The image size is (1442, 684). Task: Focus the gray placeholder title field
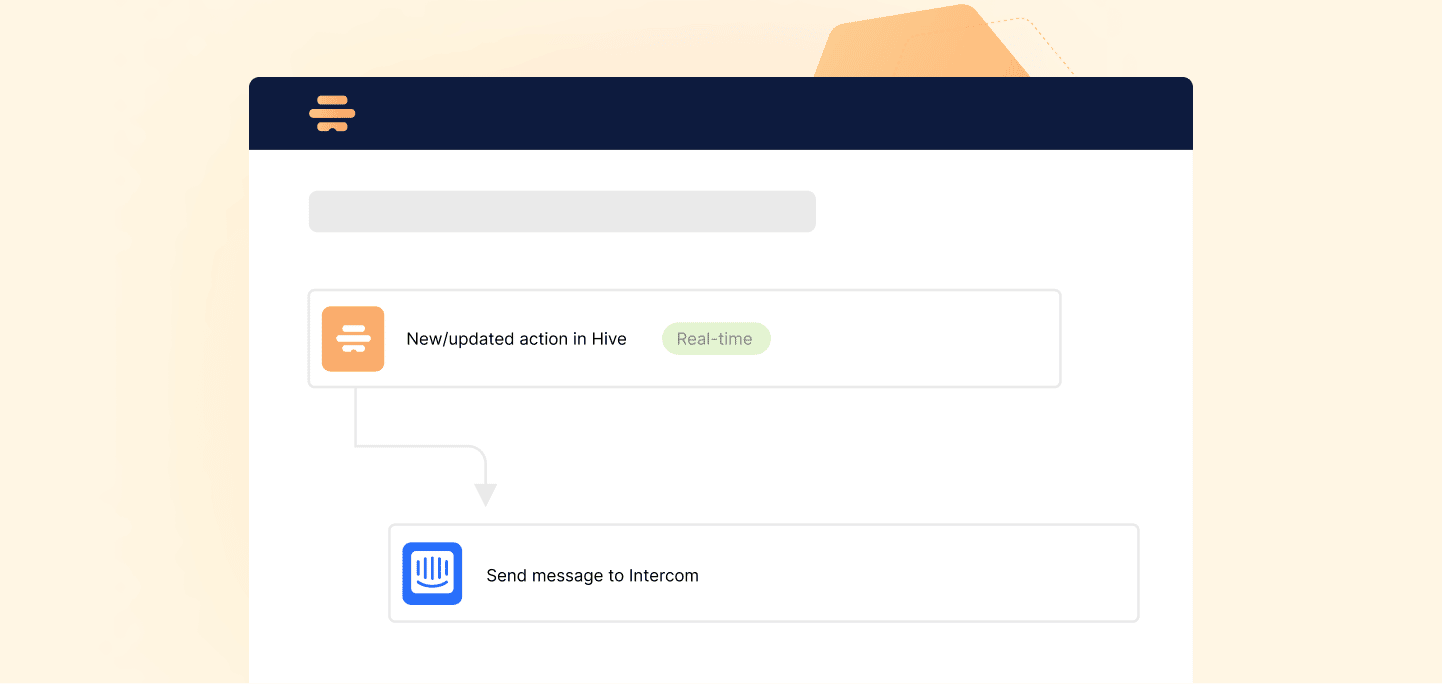point(562,212)
